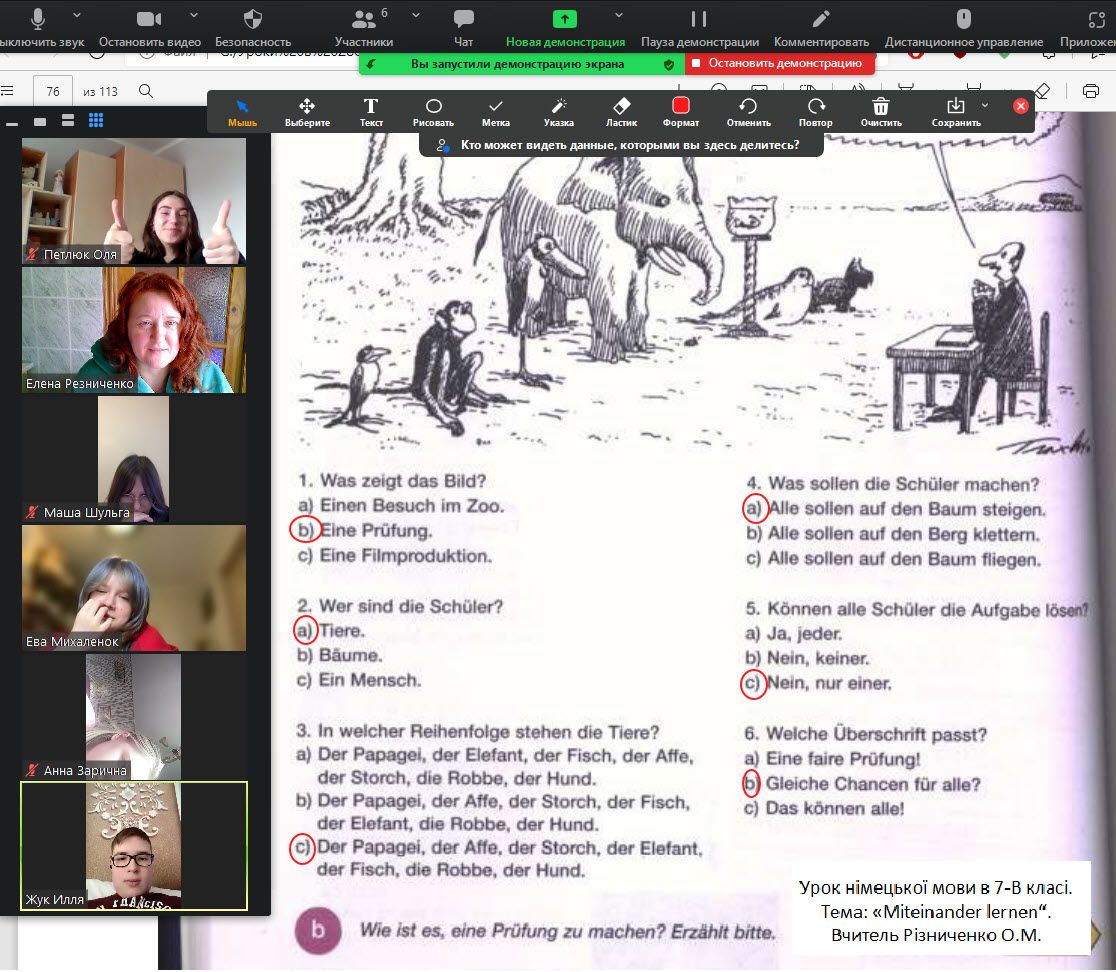Select the Ластик eraser tool

(x=621, y=110)
